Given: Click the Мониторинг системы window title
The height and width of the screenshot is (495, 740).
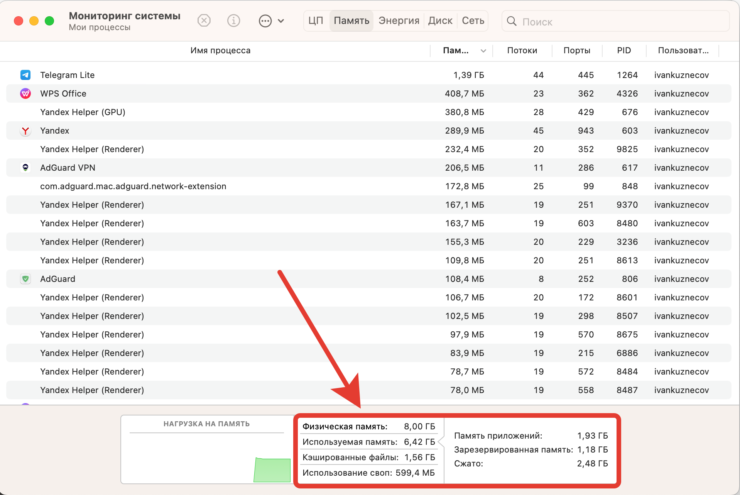Looking at the screenshot, I should point(125,16).
